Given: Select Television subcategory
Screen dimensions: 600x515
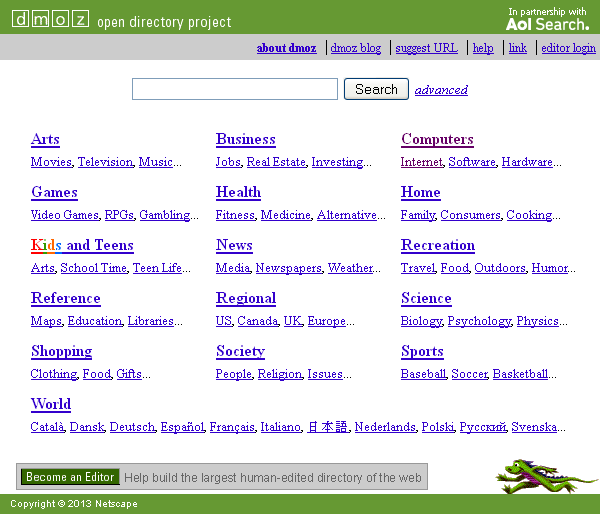Looking at the screenshot, I should [x=106, y=162].
